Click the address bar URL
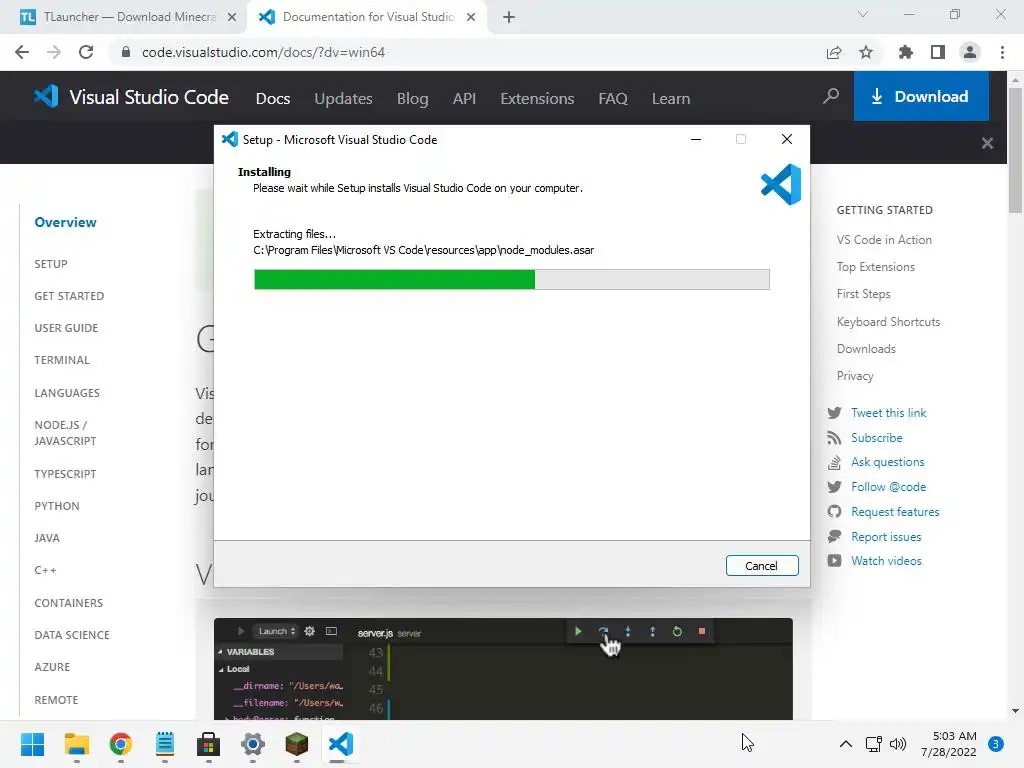 click(263, 52)
